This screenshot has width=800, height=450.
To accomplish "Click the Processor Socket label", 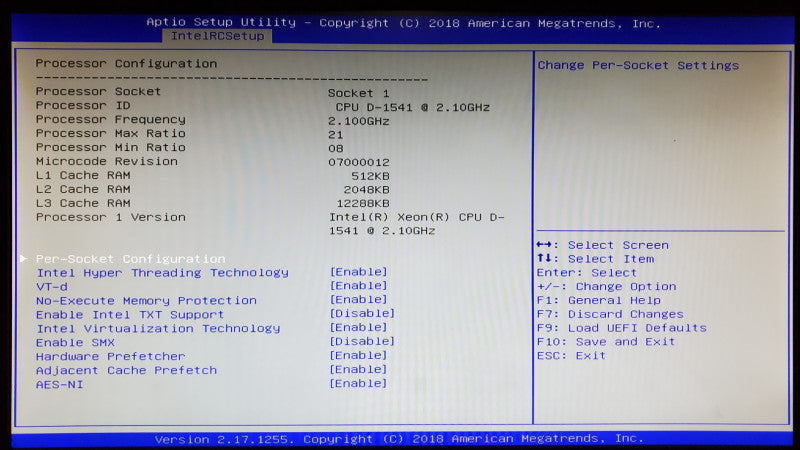I will (x=98, y=91).
